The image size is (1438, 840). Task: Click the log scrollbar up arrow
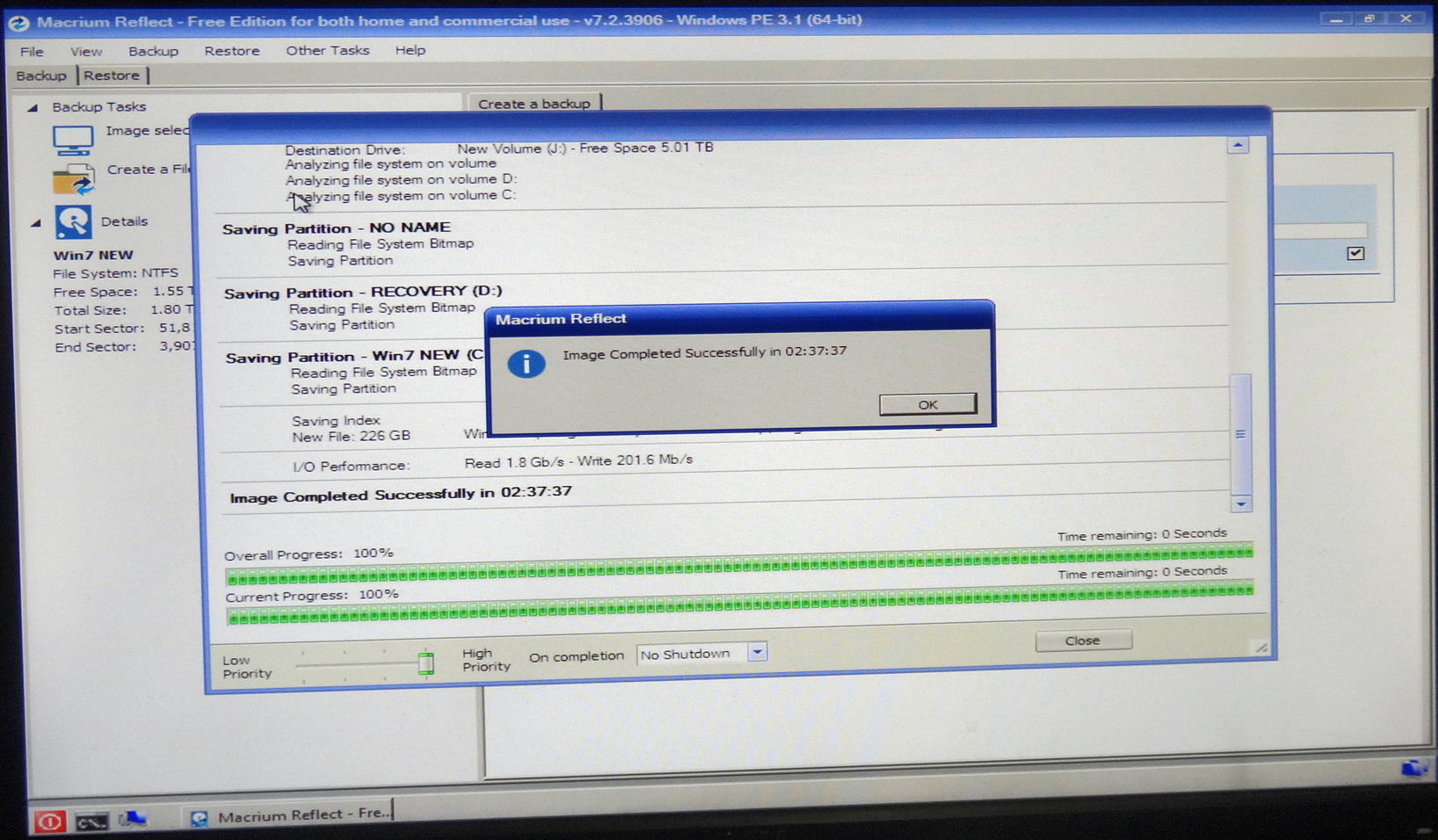(x=1238, y=145)
